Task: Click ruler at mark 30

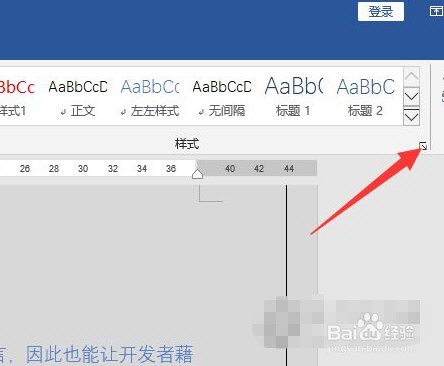Action: tap(83, 169)
